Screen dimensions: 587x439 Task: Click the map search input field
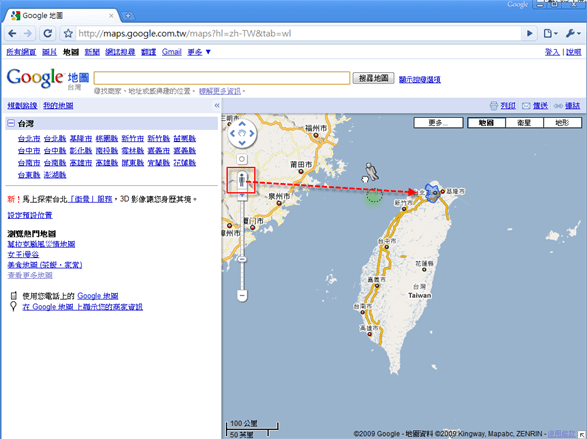coord(222,78)
